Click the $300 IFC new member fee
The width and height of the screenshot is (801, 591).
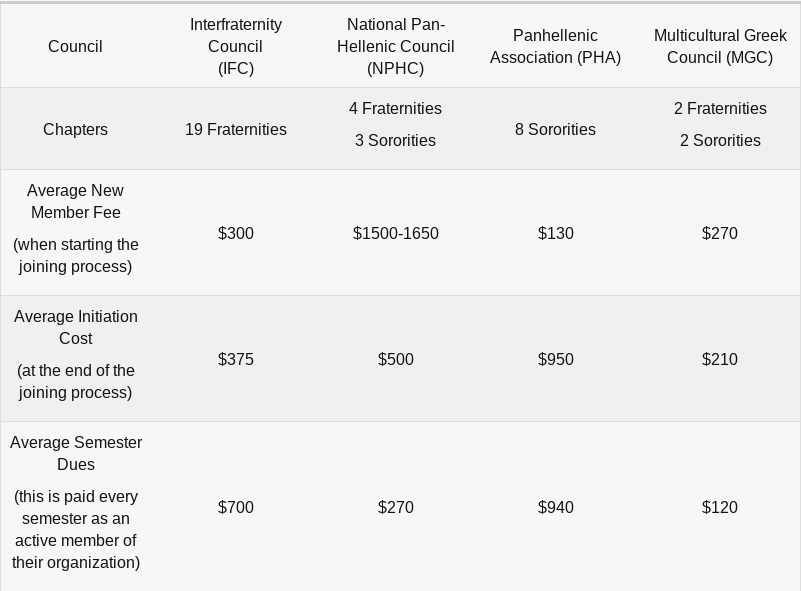coord(236,233)
